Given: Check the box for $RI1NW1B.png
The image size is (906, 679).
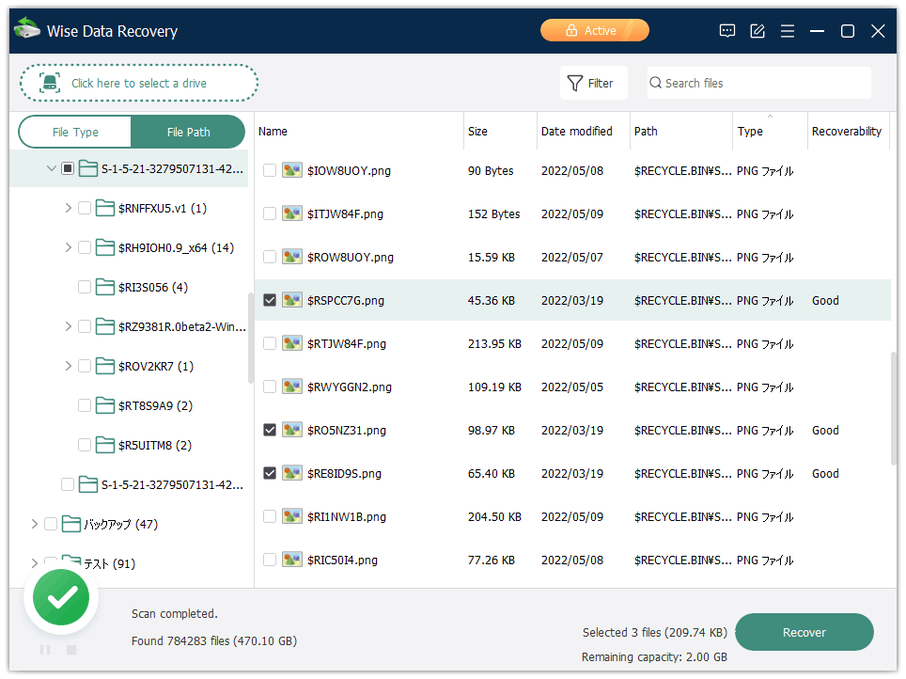Looking at the screenshot, I should click(x=269, y=517).
